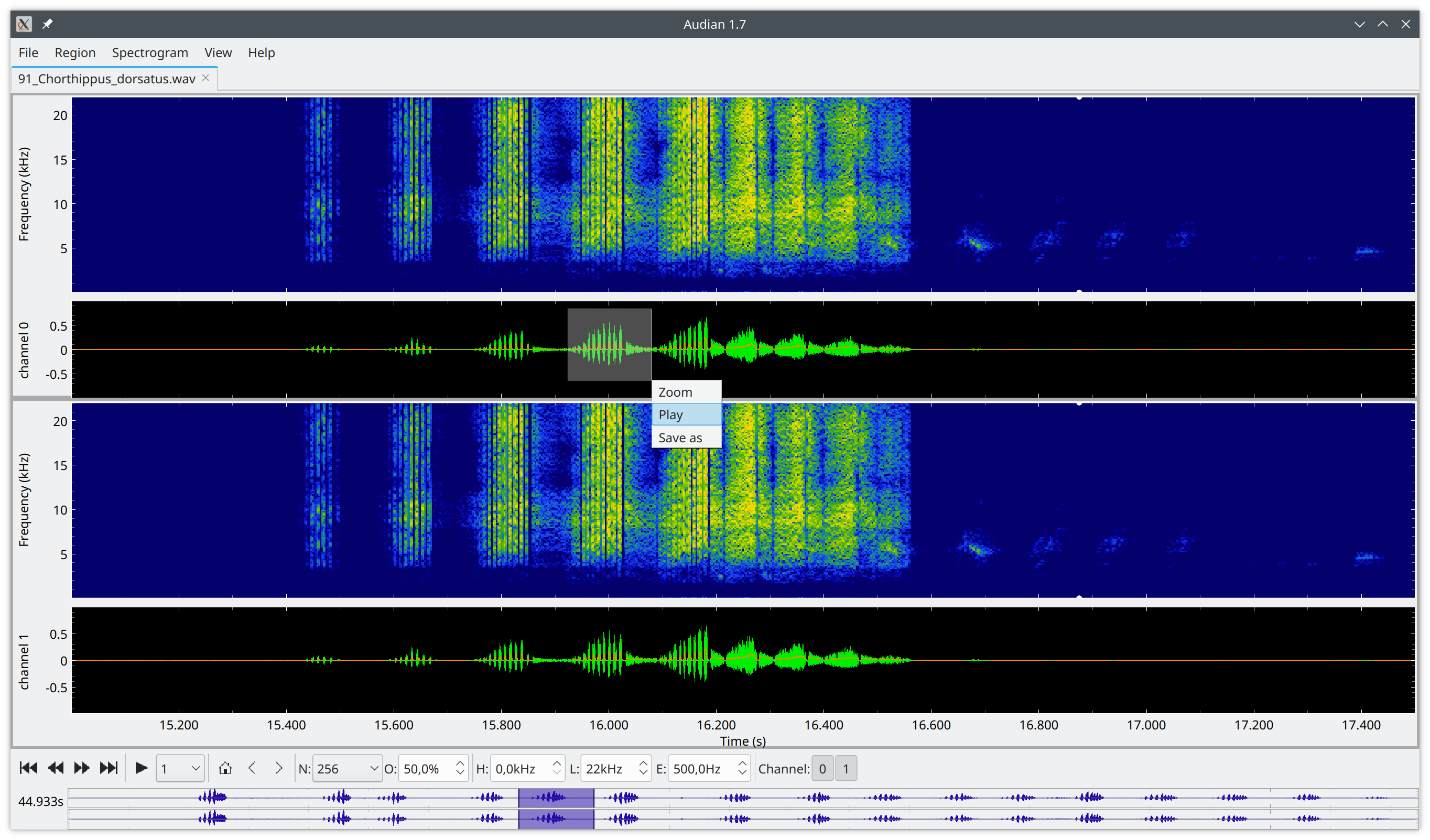
Task: Toggle channel 0 display button
Action: [822, 769]
